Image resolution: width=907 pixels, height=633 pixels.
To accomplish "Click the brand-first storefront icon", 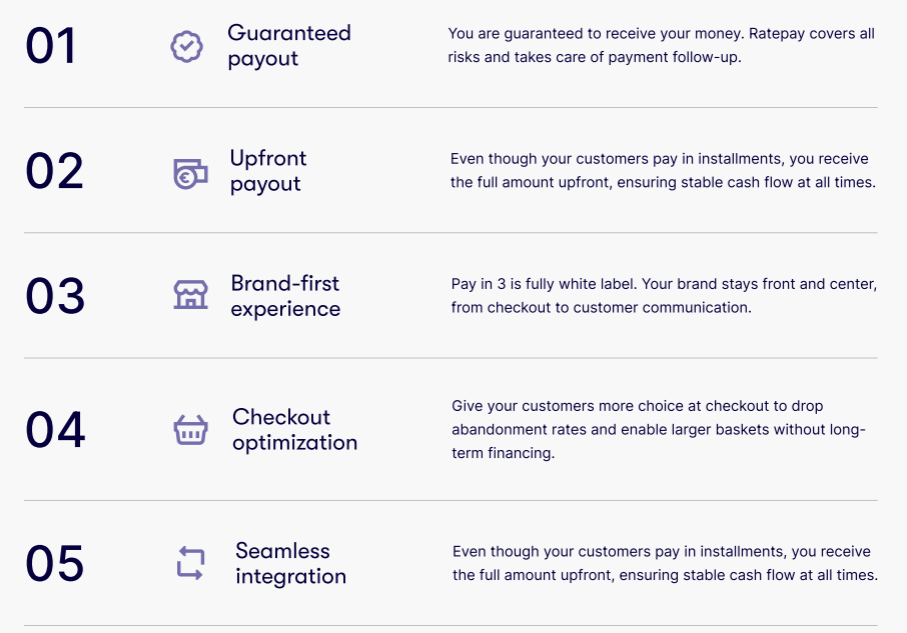I will click(190, 295).
